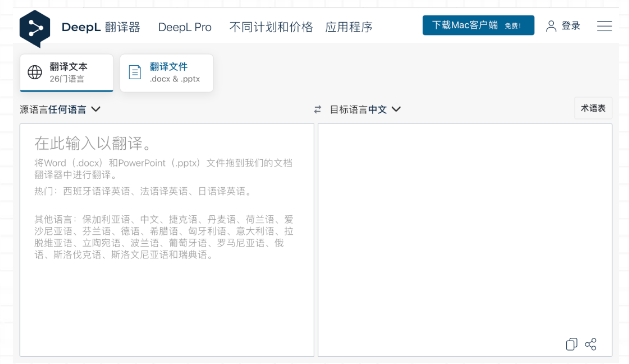The height and width of the screenshot is (364, 629).
Task: Open 不同计划和价格 menu item
Action: click(x=271, y=27)
